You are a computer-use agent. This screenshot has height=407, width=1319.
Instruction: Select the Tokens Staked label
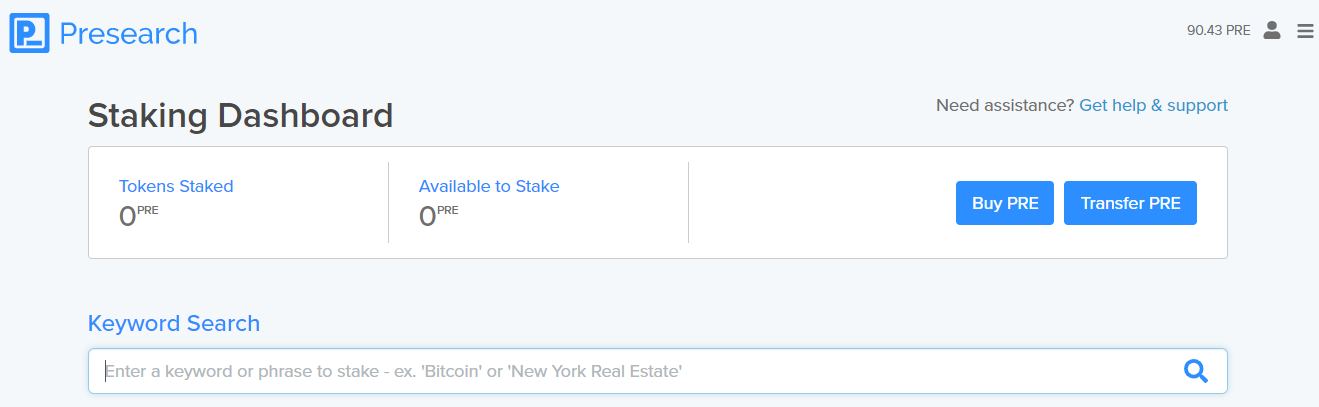pyautogui.click(x=176, y=186)
